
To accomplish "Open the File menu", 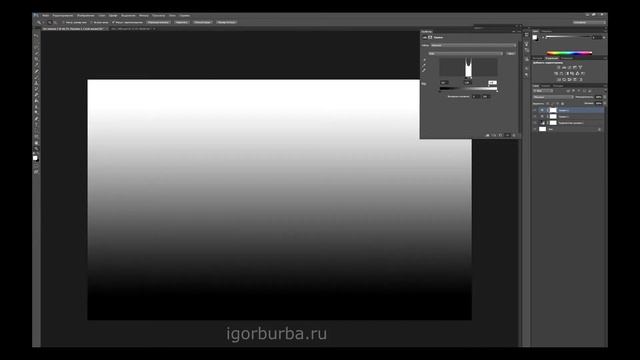I will tap(45, 16).
